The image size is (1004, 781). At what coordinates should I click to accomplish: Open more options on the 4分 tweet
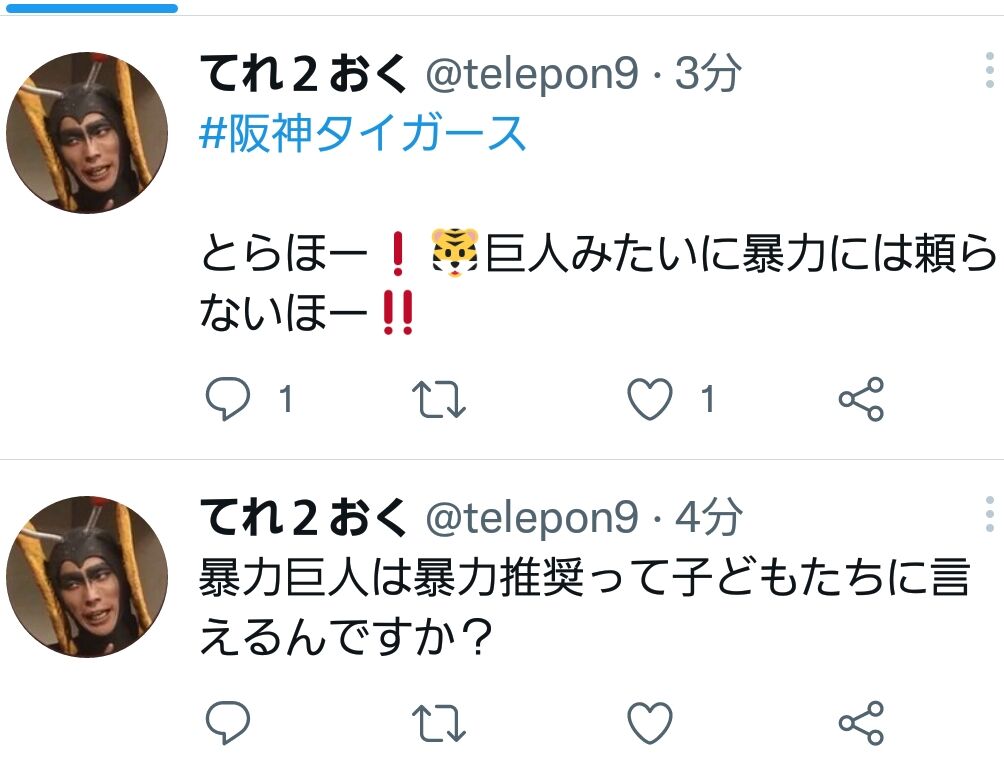(x=990, y=513)
